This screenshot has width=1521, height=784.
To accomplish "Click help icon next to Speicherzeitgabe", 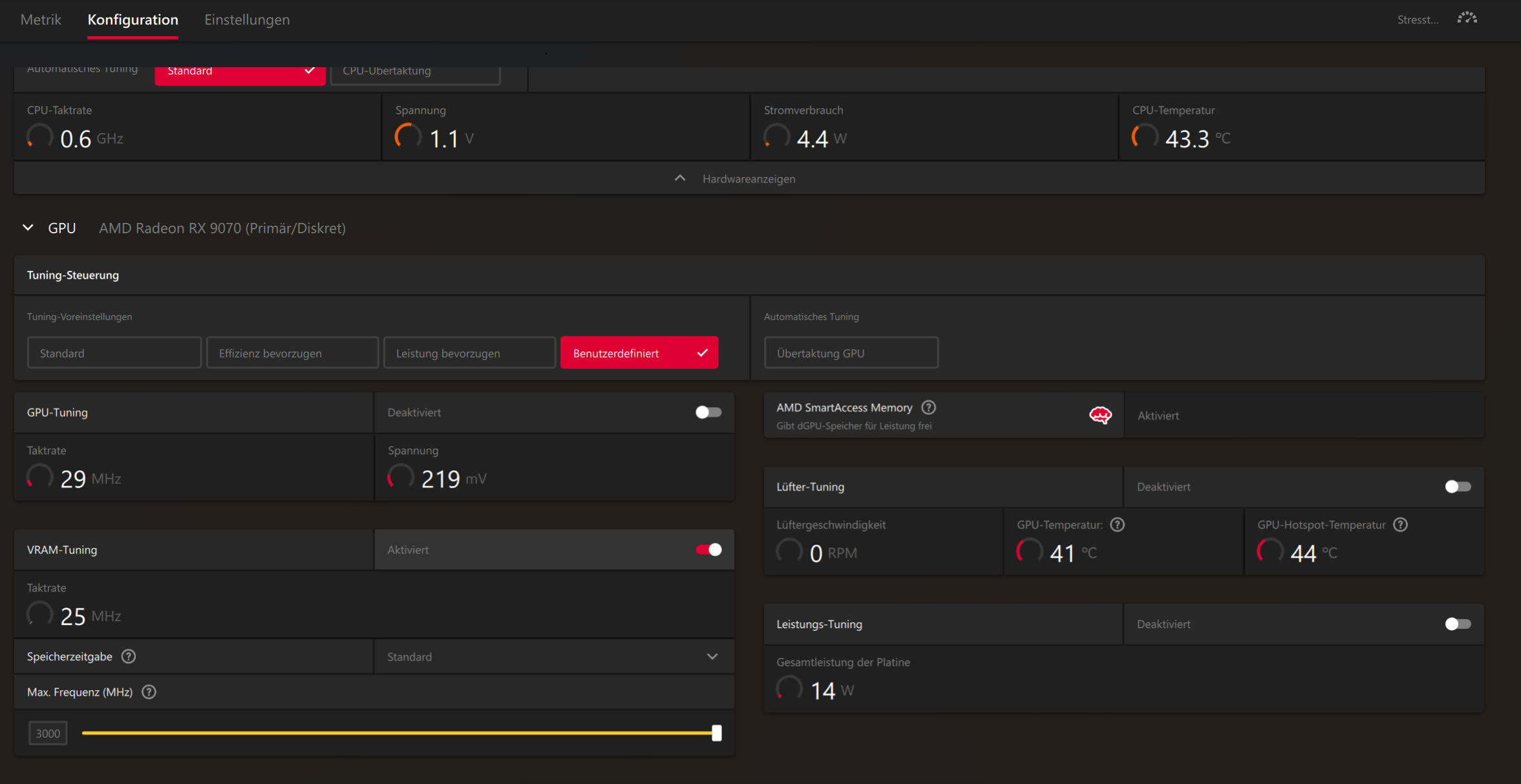I will (x=129, y=657).
